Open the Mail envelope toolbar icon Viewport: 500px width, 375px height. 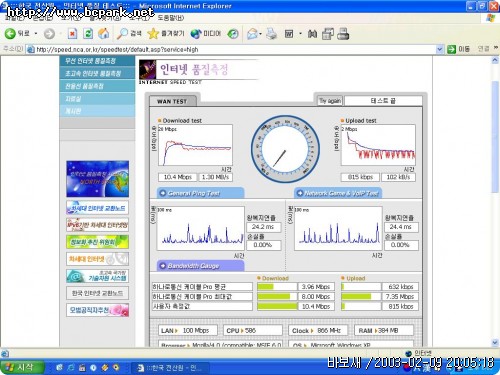(x=252, y=34)
